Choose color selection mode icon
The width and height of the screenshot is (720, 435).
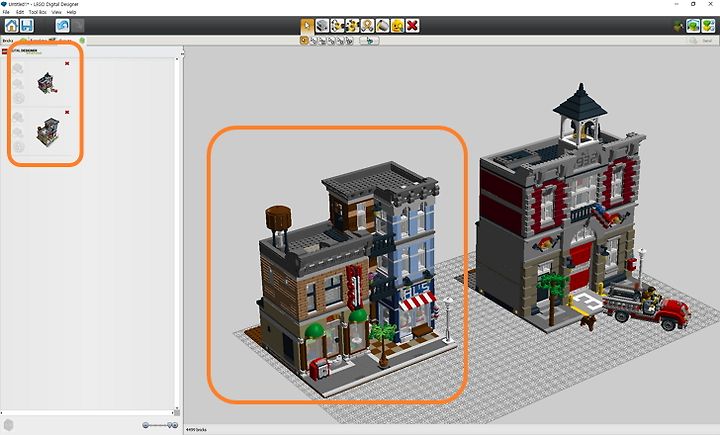332,41
